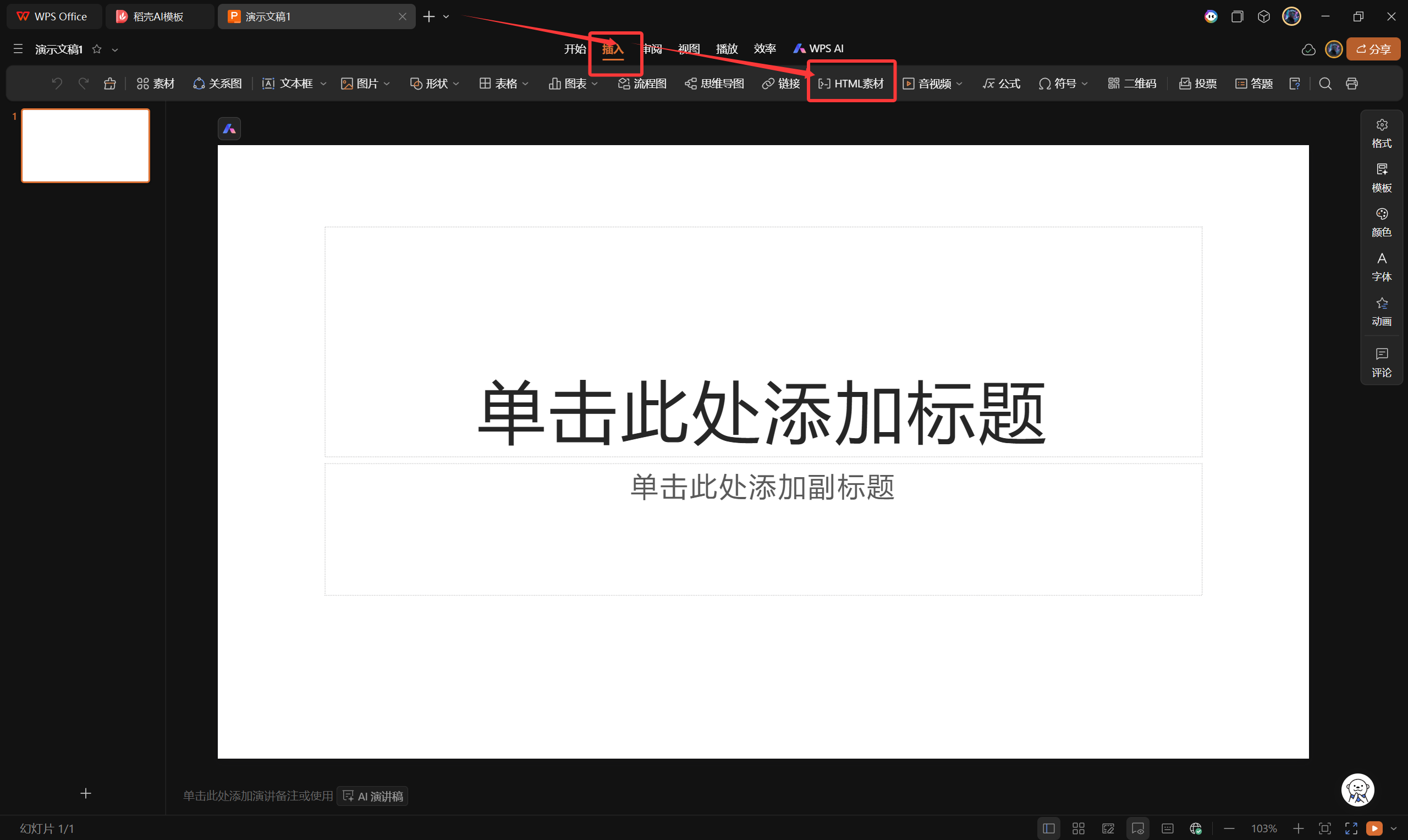Switch to the 开始 (Home) tab
Image resolution: width=1408 pixels, height=840 pixels.
(x=575, y=49)
